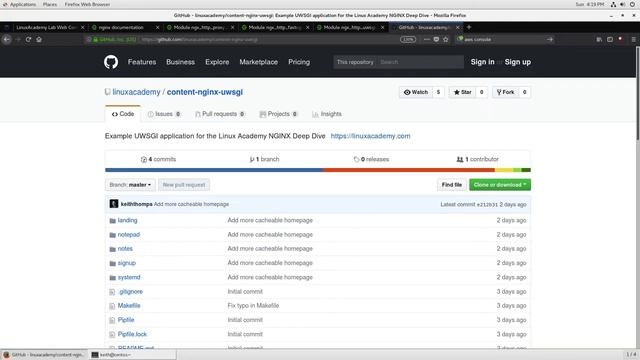Close the LinuxAcademy Lab Web Console tab
The height and width of the screenshot is (360, 640).
[82, 27]
